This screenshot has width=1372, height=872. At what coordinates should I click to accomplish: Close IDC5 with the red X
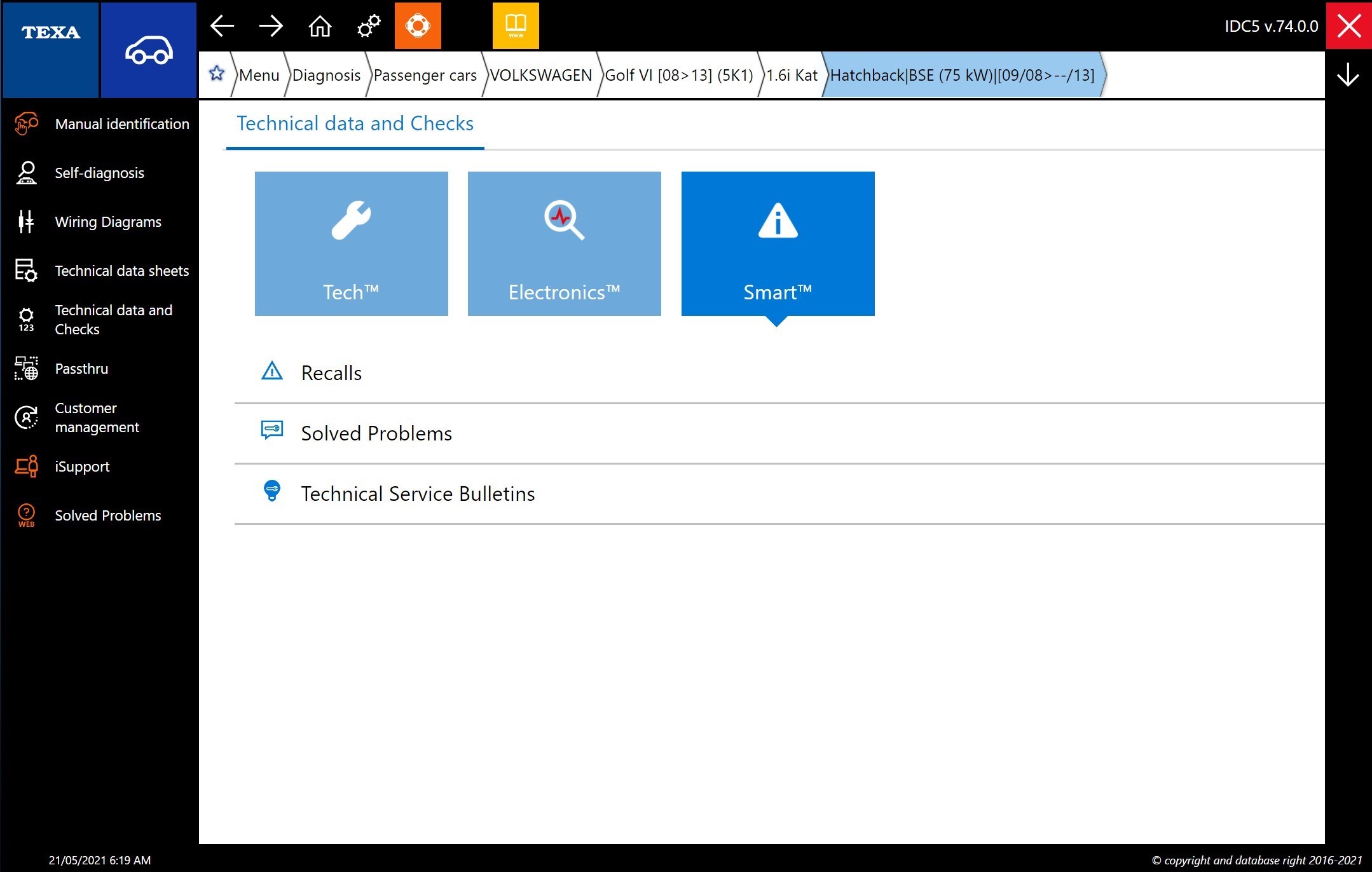[1348, 25]
